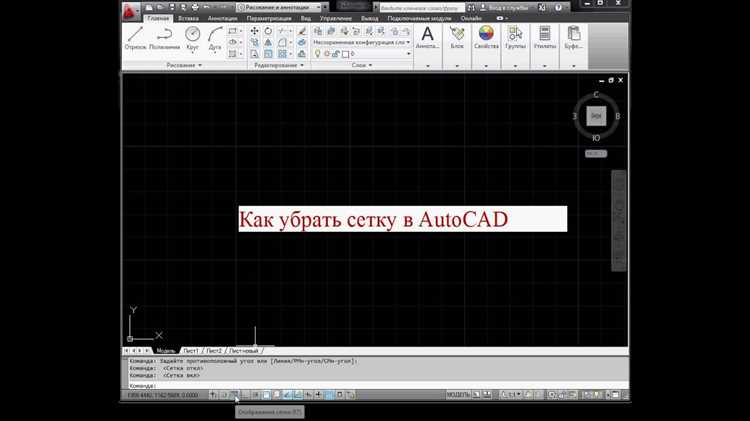750x421 pixels.
Task: Click the Undo arrow in quick access toolbar
Action: pos(207,8)
